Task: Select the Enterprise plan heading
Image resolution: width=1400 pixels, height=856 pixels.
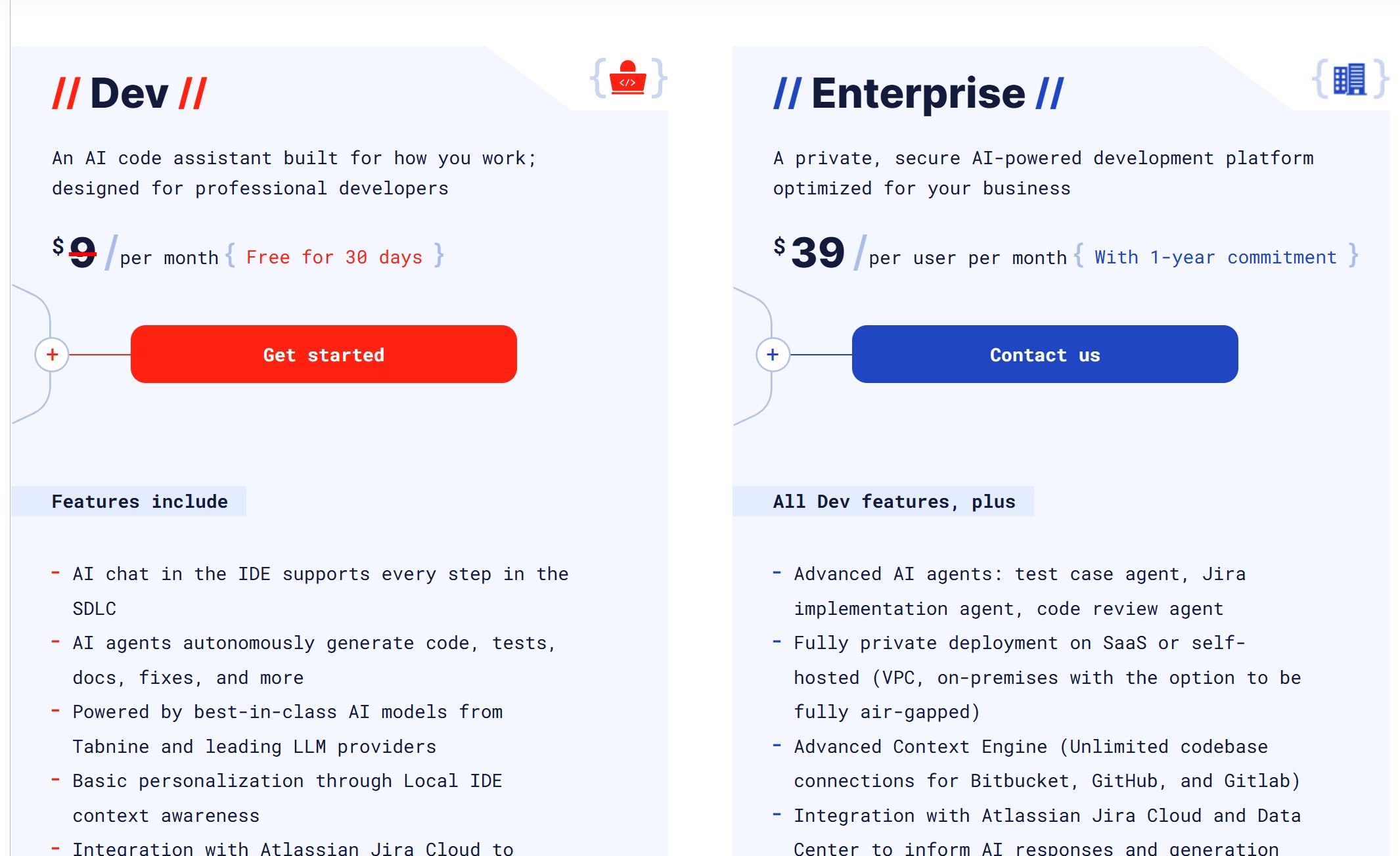Action: (x=918, y=93)
